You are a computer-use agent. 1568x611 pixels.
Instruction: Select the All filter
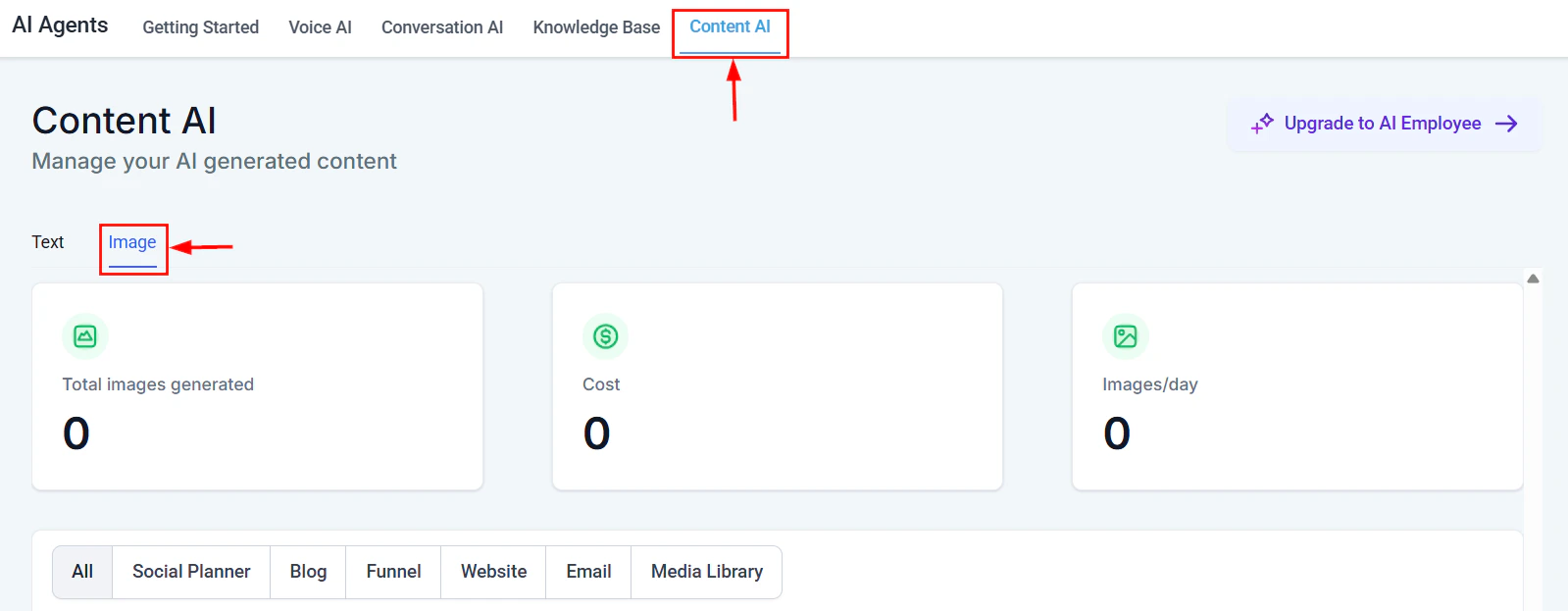(82, 572)
